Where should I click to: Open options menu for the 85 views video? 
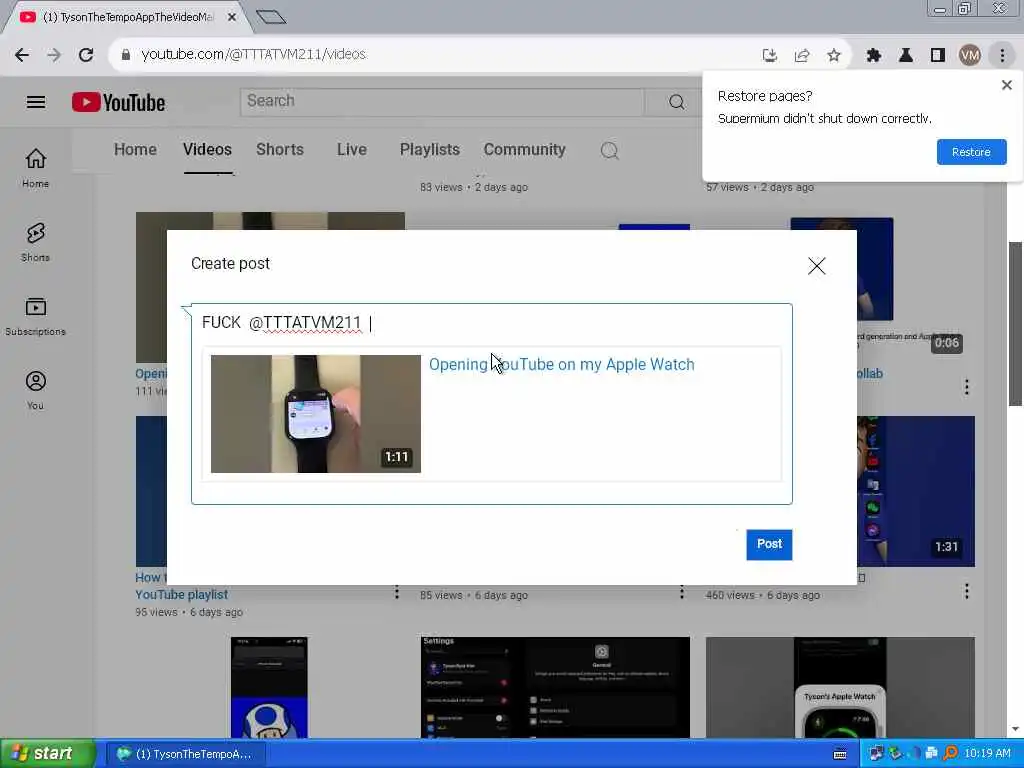point(682,592)
